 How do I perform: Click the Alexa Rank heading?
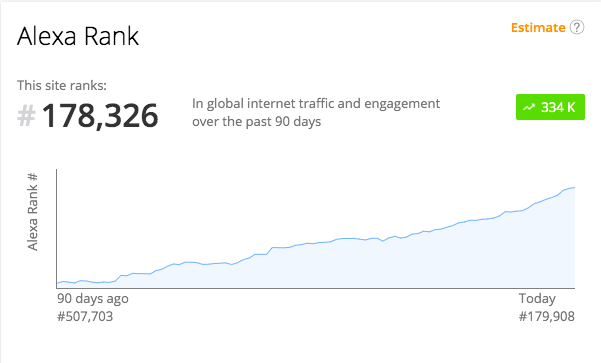click(x=78, y=36)
